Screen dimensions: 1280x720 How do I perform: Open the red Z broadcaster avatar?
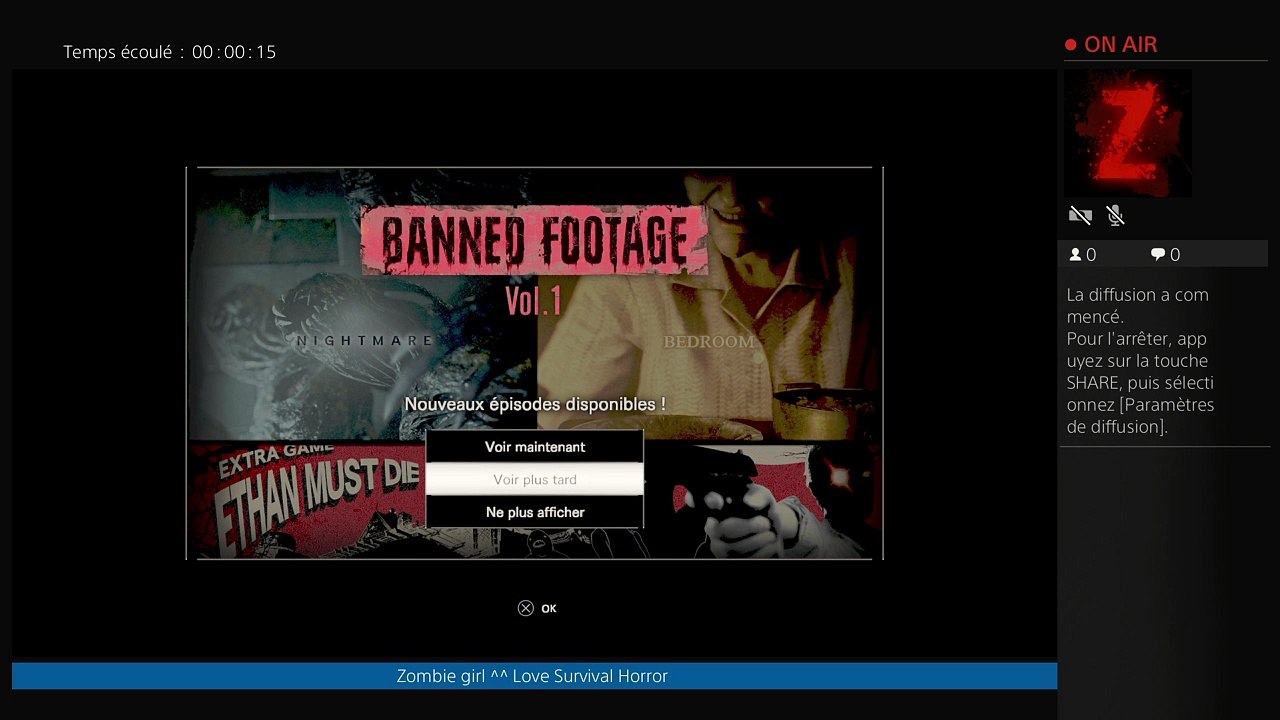pos(1128,133)
